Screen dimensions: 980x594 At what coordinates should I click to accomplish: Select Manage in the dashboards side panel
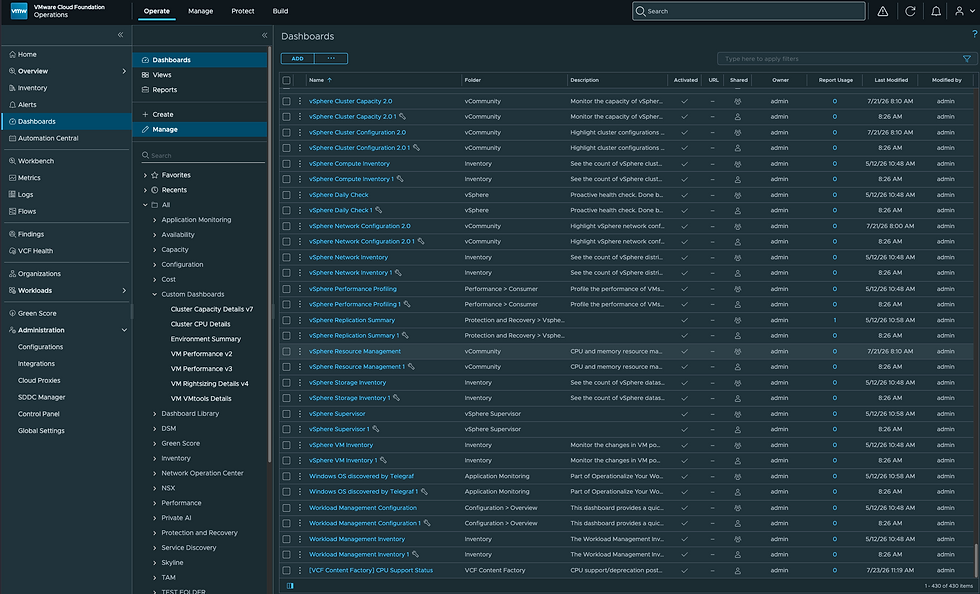(x=200, y=129)
